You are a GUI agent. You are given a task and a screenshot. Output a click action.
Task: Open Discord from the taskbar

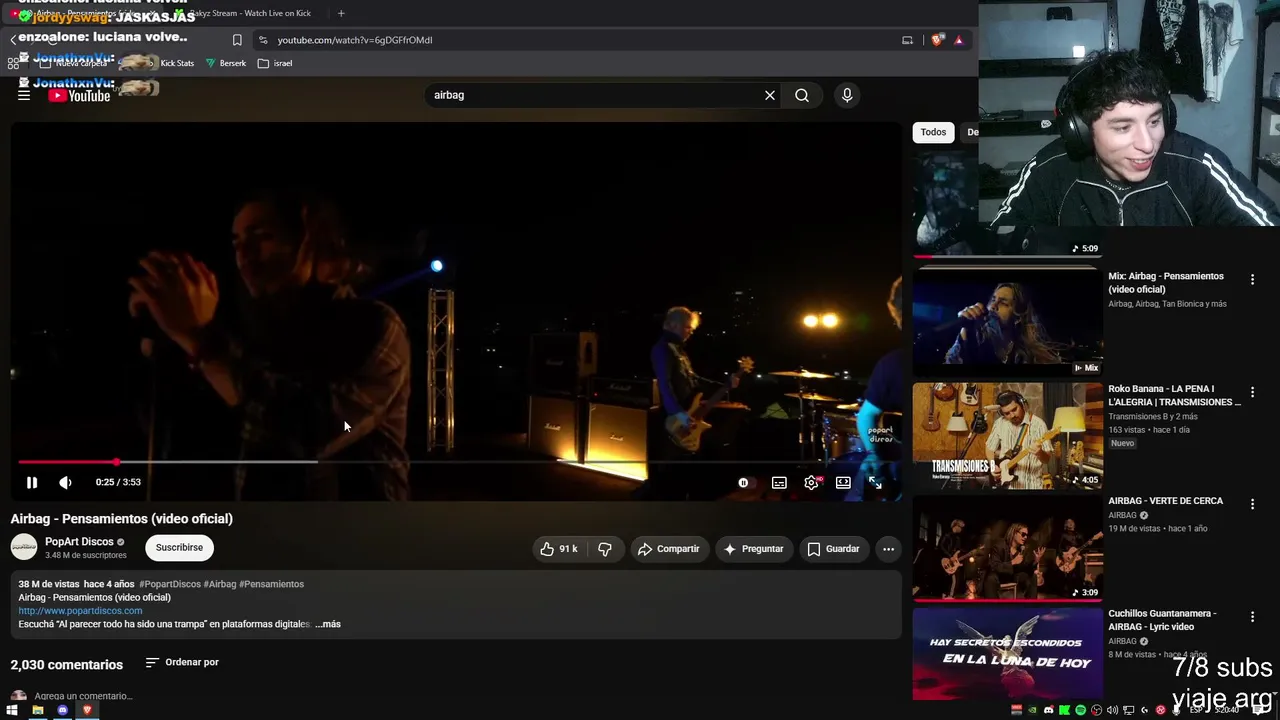pos(62,710)
